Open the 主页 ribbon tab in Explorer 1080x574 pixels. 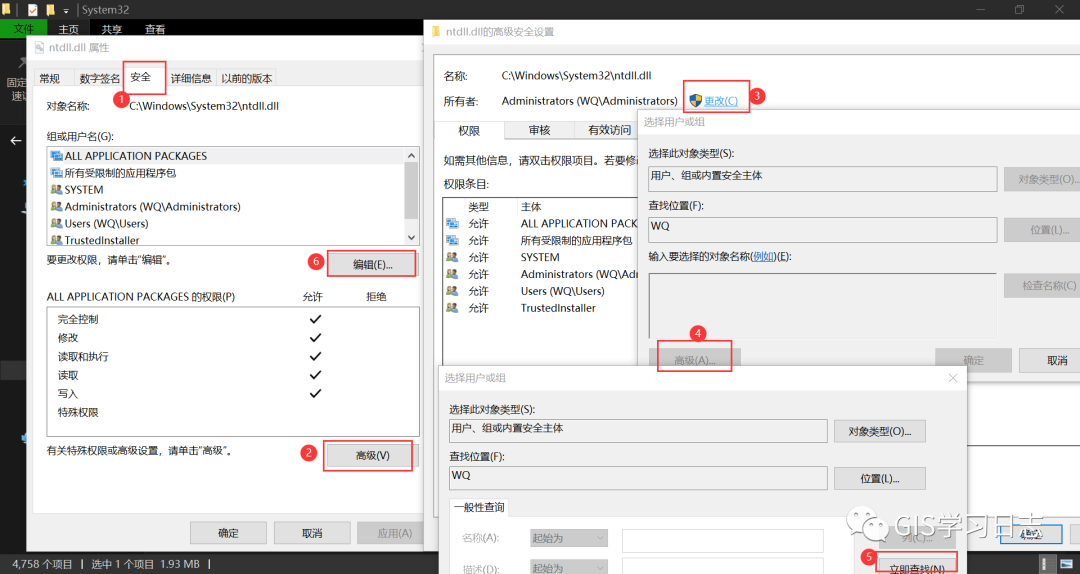pyautogui.click(x=68, y=29)
